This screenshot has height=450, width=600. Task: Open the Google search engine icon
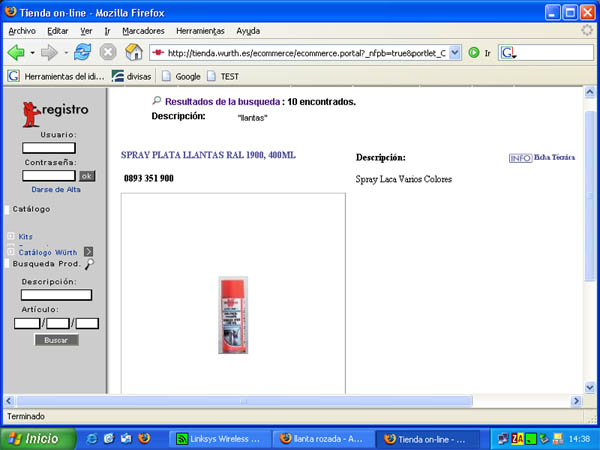pyautogui.click(x=508, y=53)
